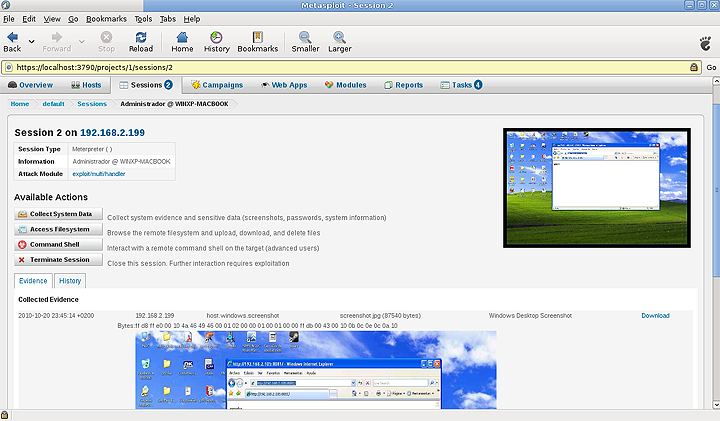720x421 pixels.
Task: Open the Reports tab
Action: point(403,85)
